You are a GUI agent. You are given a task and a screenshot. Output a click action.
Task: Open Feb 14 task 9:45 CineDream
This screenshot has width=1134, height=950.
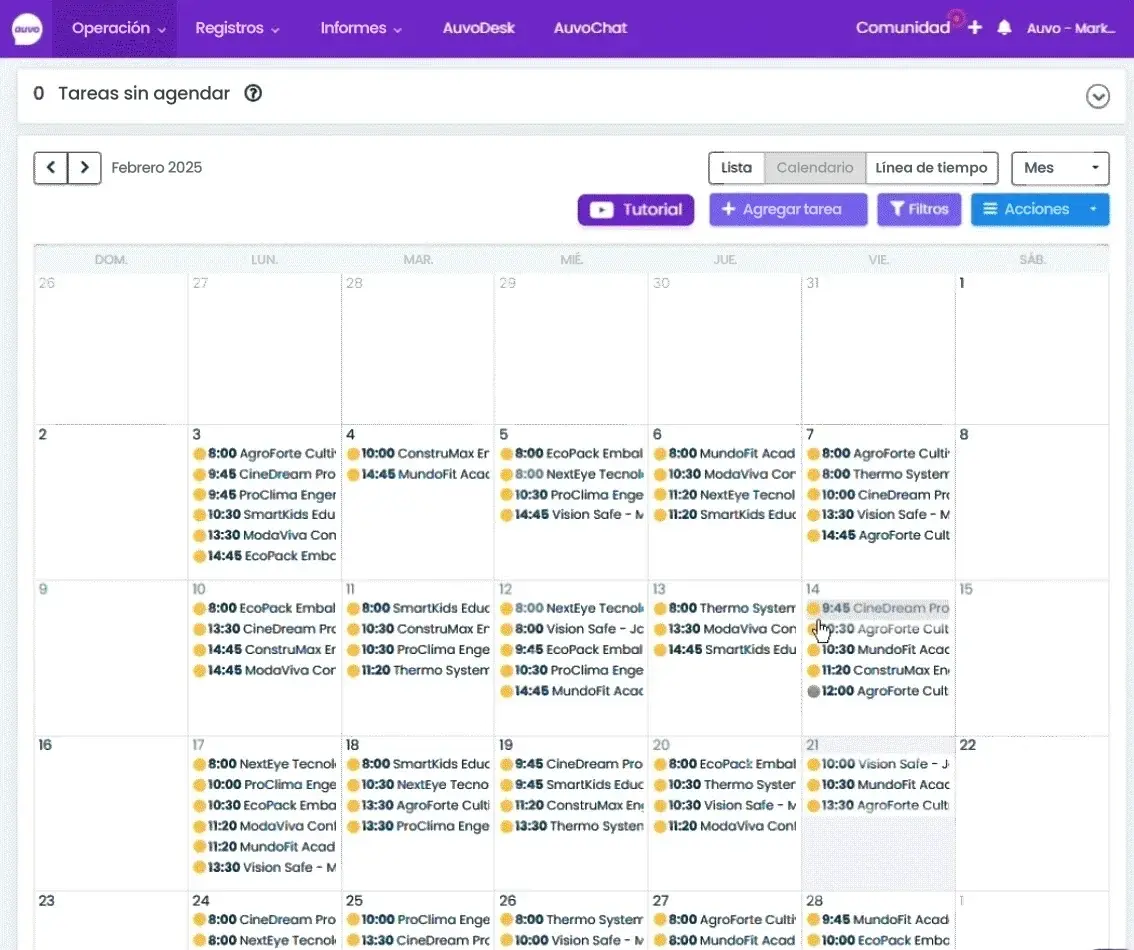878,609
